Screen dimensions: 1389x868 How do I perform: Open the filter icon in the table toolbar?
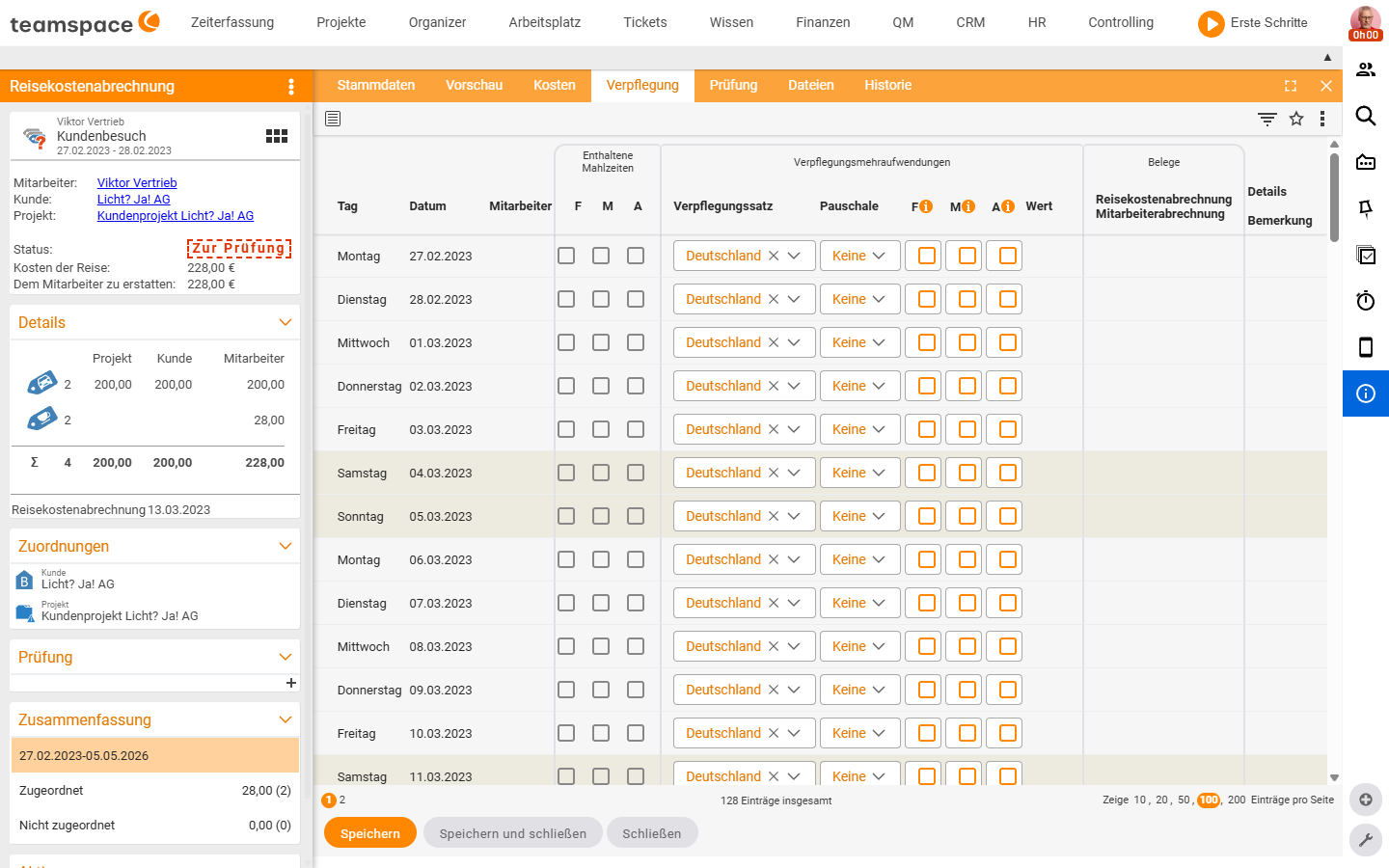[1267, 119]
